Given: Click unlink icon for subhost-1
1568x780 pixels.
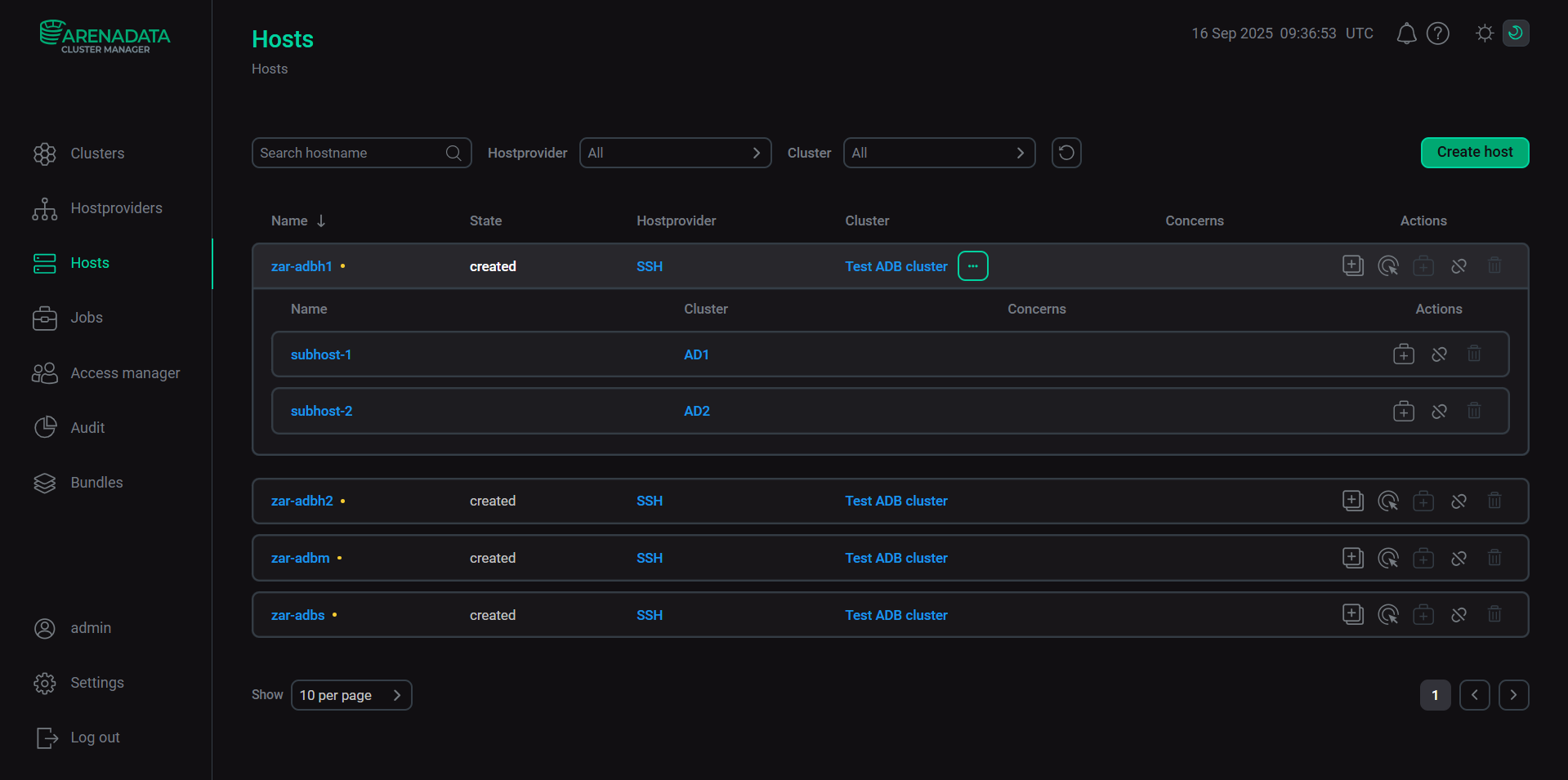Looking at the screenshot, I should point(1439,354).
